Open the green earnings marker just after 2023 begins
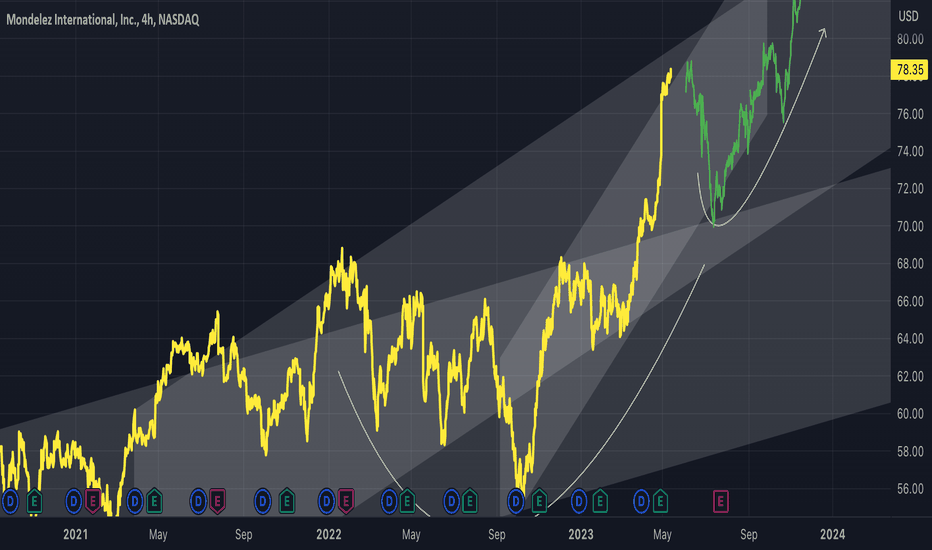This screenshot has width=932, height=550. (600, 501)
